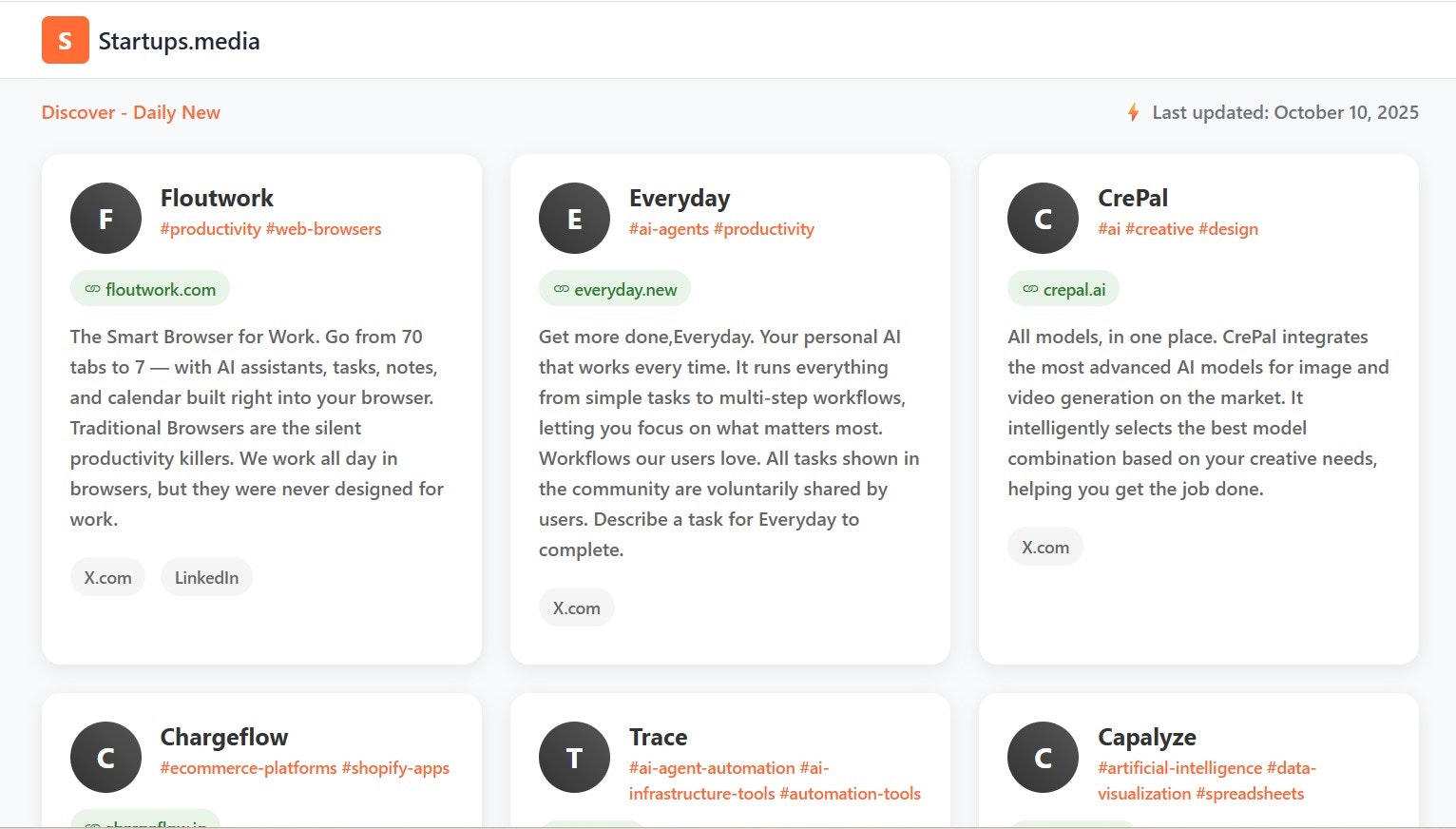Viewport: 1456px width, 829px height.
Task: Click the Trace avatar circle with T
Action: [x=574, y=757]
